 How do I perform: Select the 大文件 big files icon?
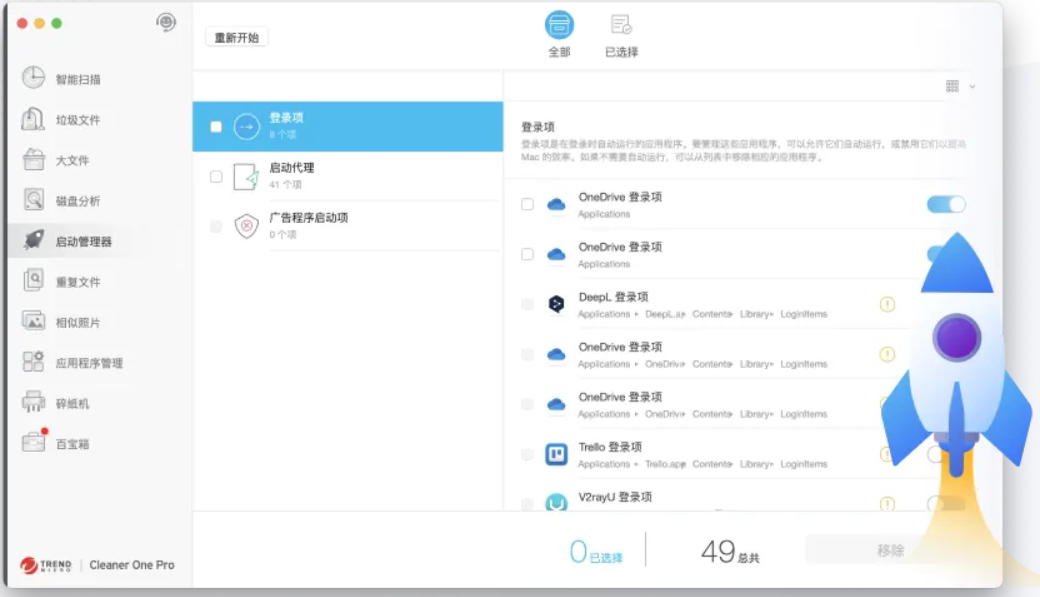(33, 159)
